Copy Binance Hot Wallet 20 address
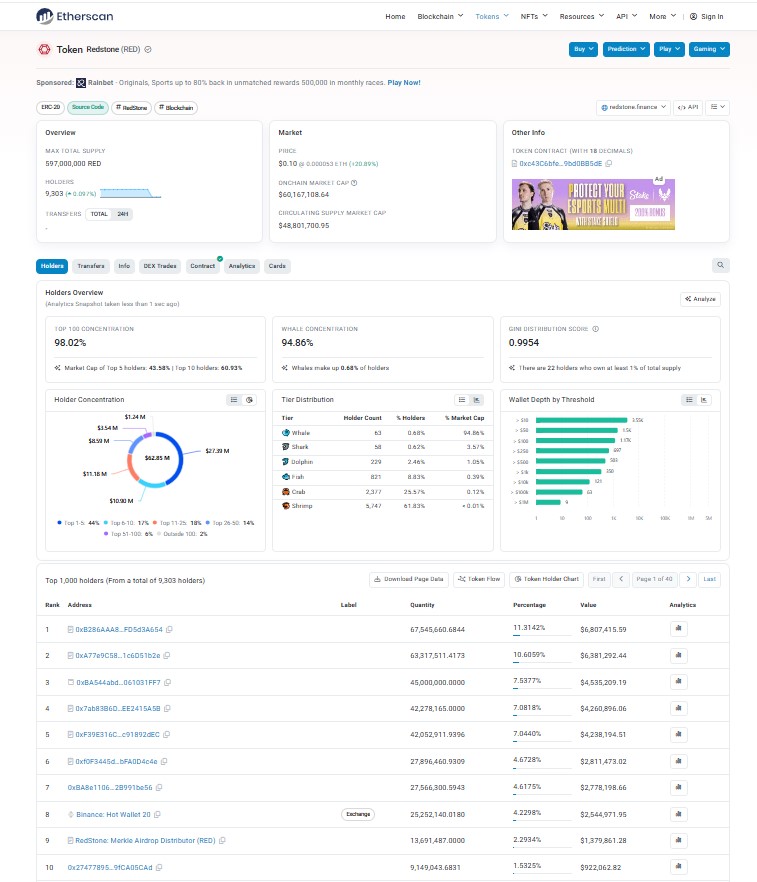The width and height of the screenshot is (757, 882). [x=157, y=814]
